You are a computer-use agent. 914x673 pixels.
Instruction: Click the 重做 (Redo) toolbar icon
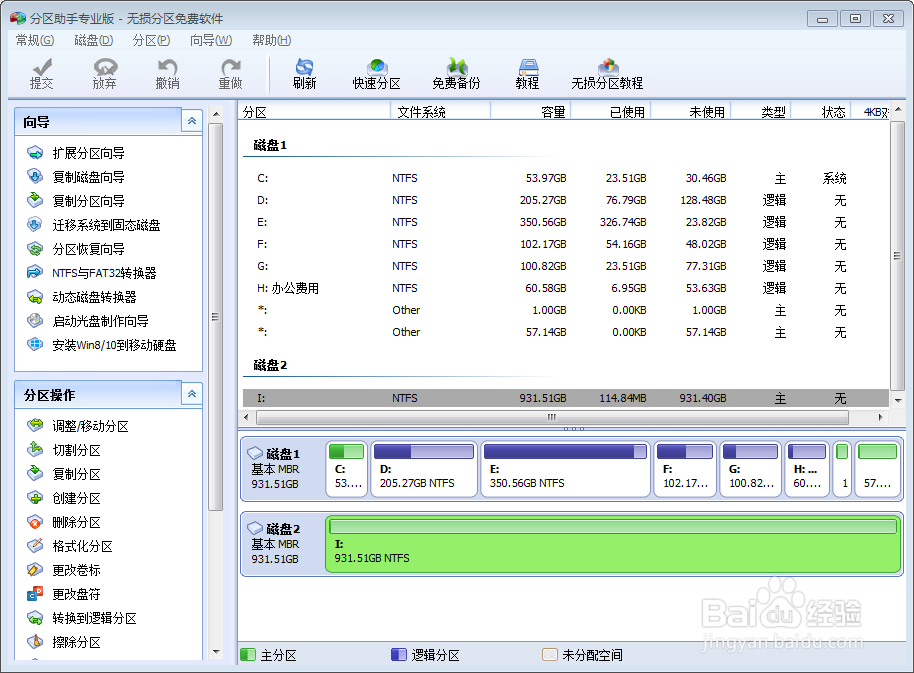click(230, 74)
